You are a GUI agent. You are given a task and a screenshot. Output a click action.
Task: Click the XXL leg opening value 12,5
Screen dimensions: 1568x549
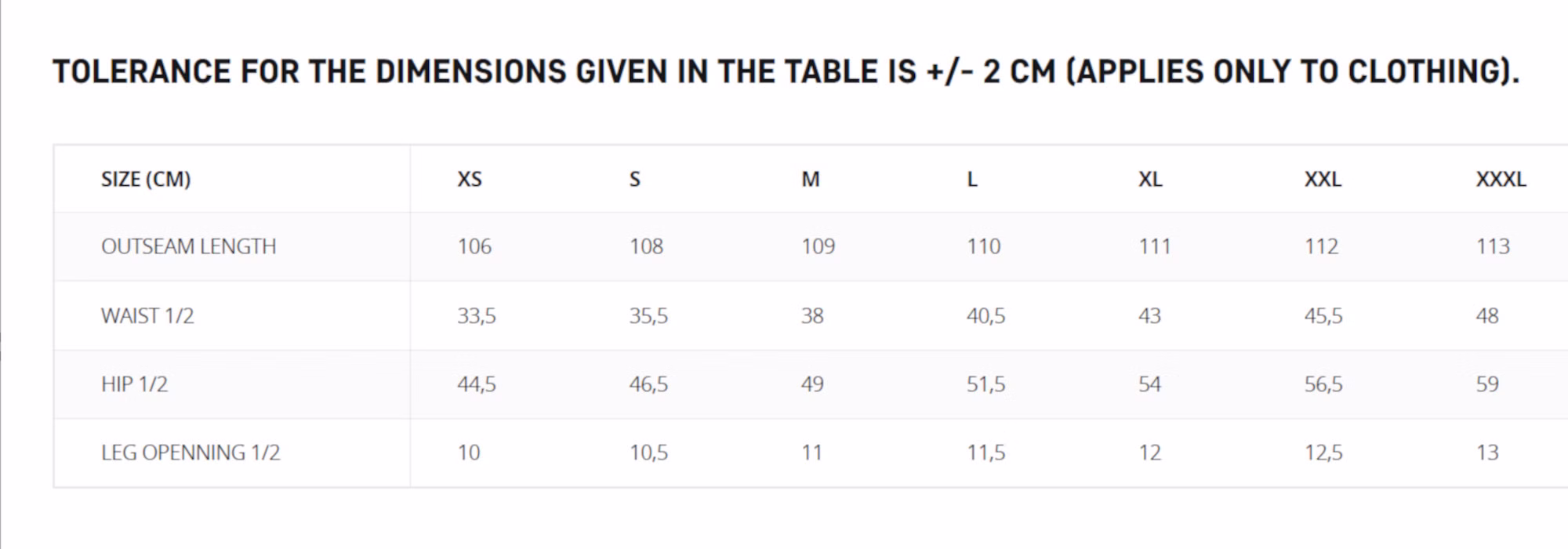pos(1323,453)
